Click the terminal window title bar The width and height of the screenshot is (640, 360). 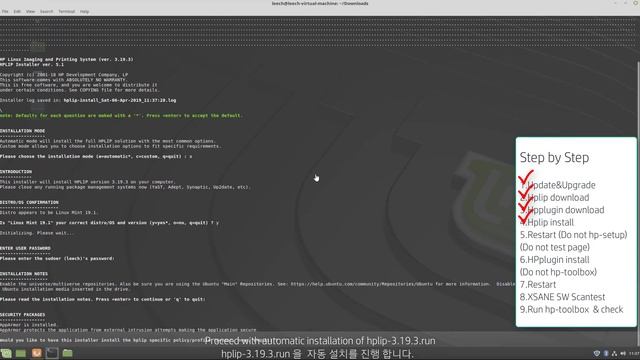click(320, 3)
